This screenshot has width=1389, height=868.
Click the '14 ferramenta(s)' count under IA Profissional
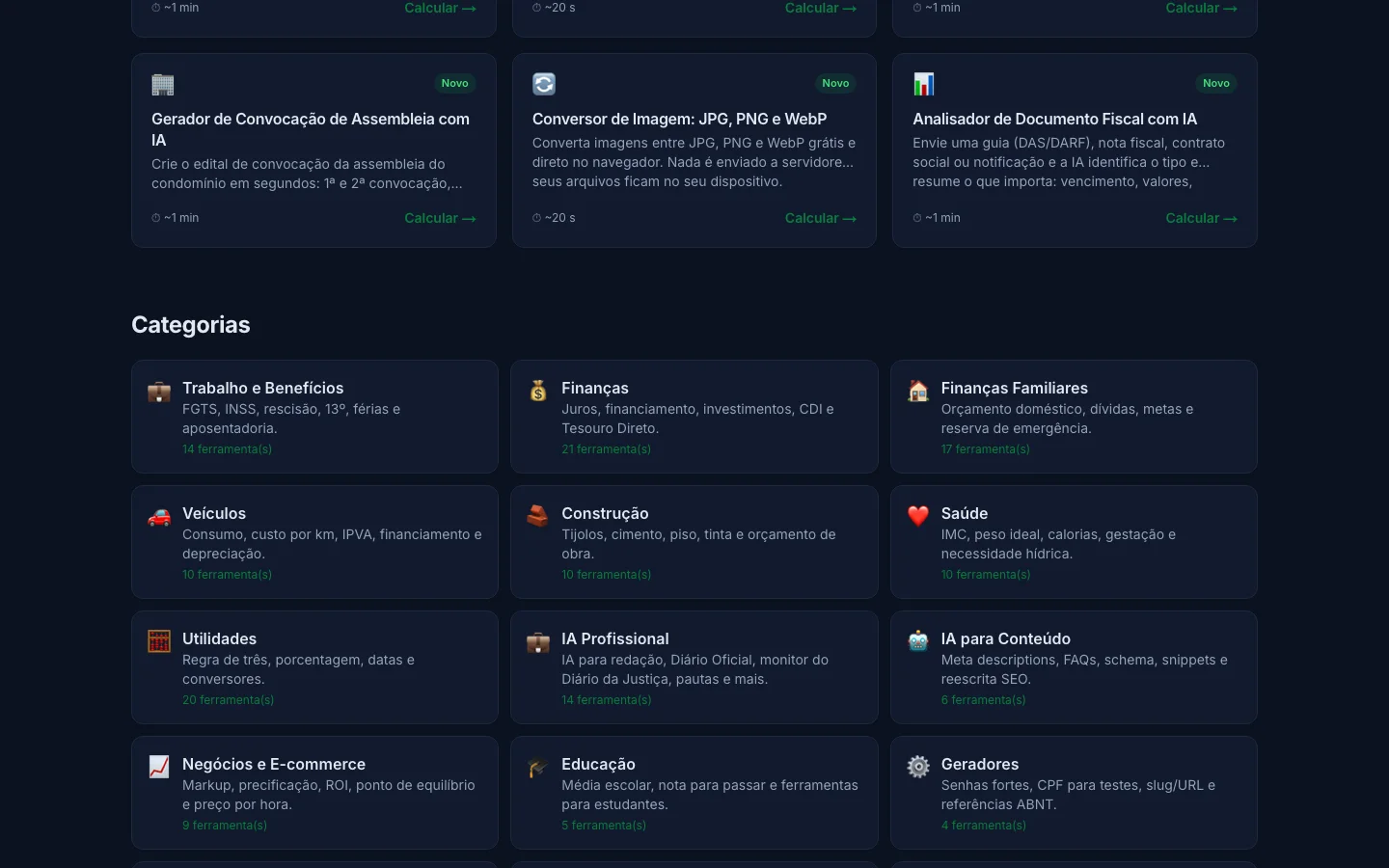click(x=606, y=700)
